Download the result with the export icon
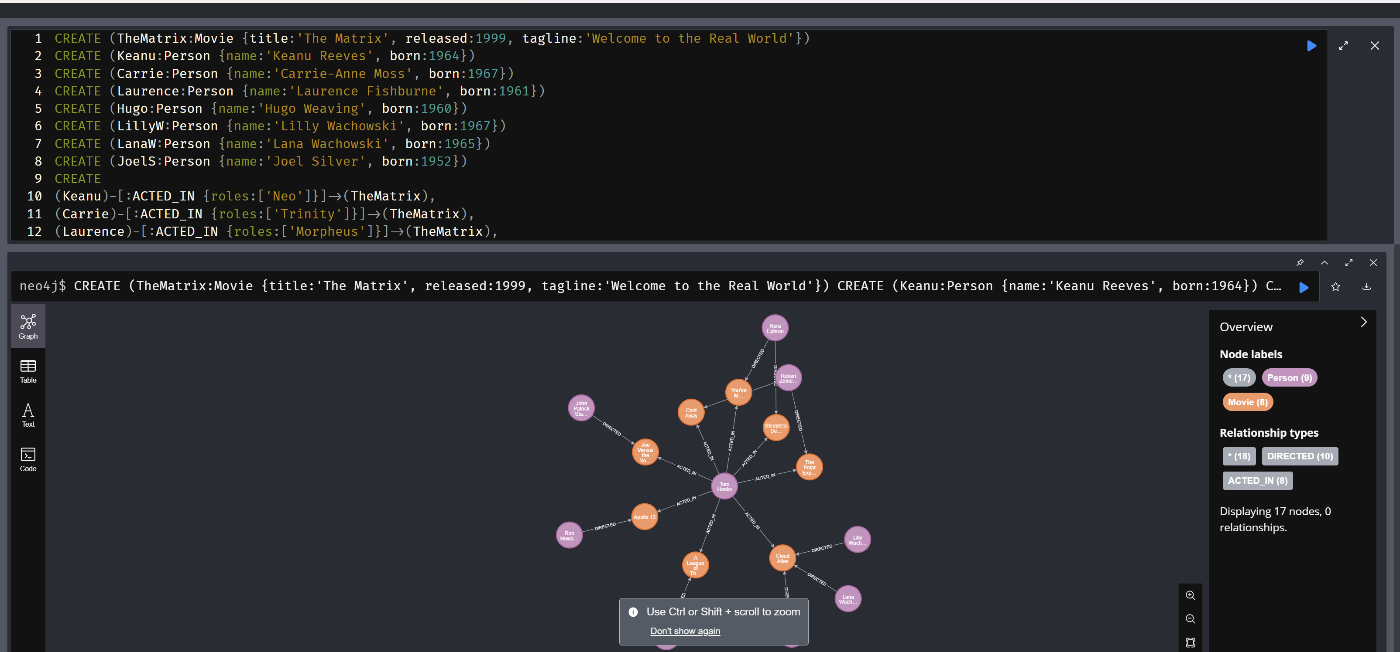The width and height of the screenshot is (1400, 652). click(x=1366, y=287)
